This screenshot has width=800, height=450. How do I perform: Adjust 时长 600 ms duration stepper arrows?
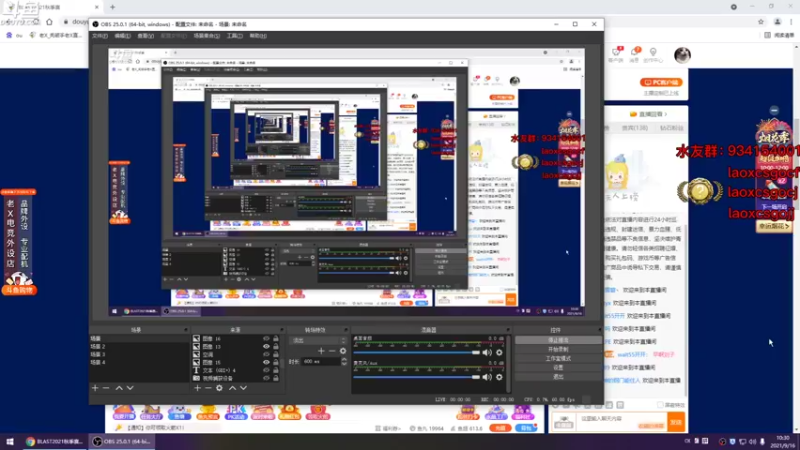(x=344, y=362)
